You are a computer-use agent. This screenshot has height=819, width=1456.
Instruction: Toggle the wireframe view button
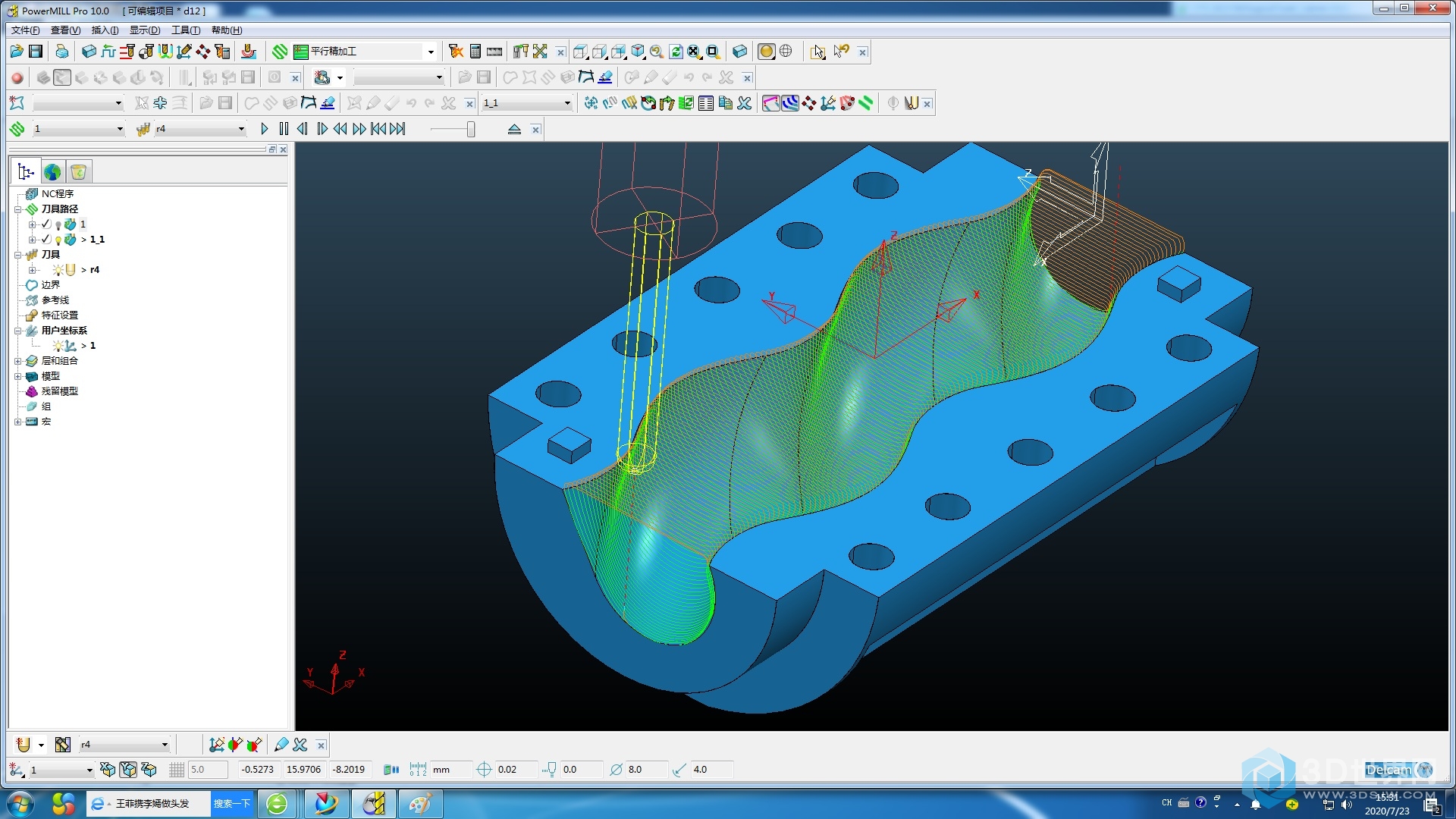pos(786,52)
